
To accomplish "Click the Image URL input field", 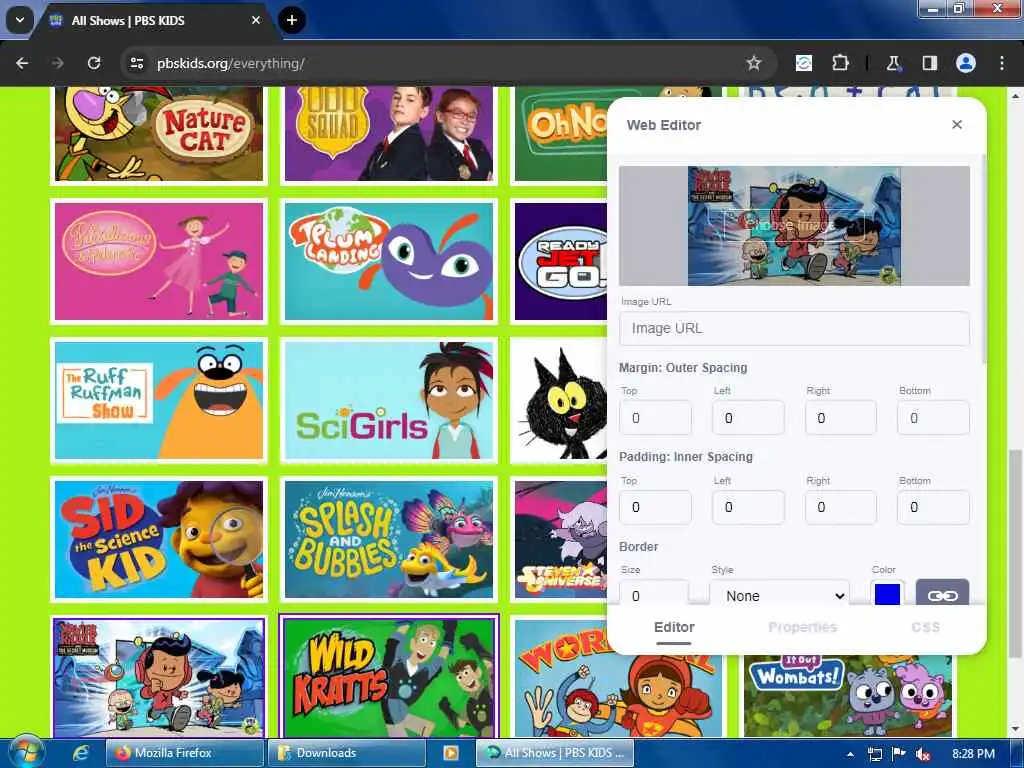I will 794,328.
